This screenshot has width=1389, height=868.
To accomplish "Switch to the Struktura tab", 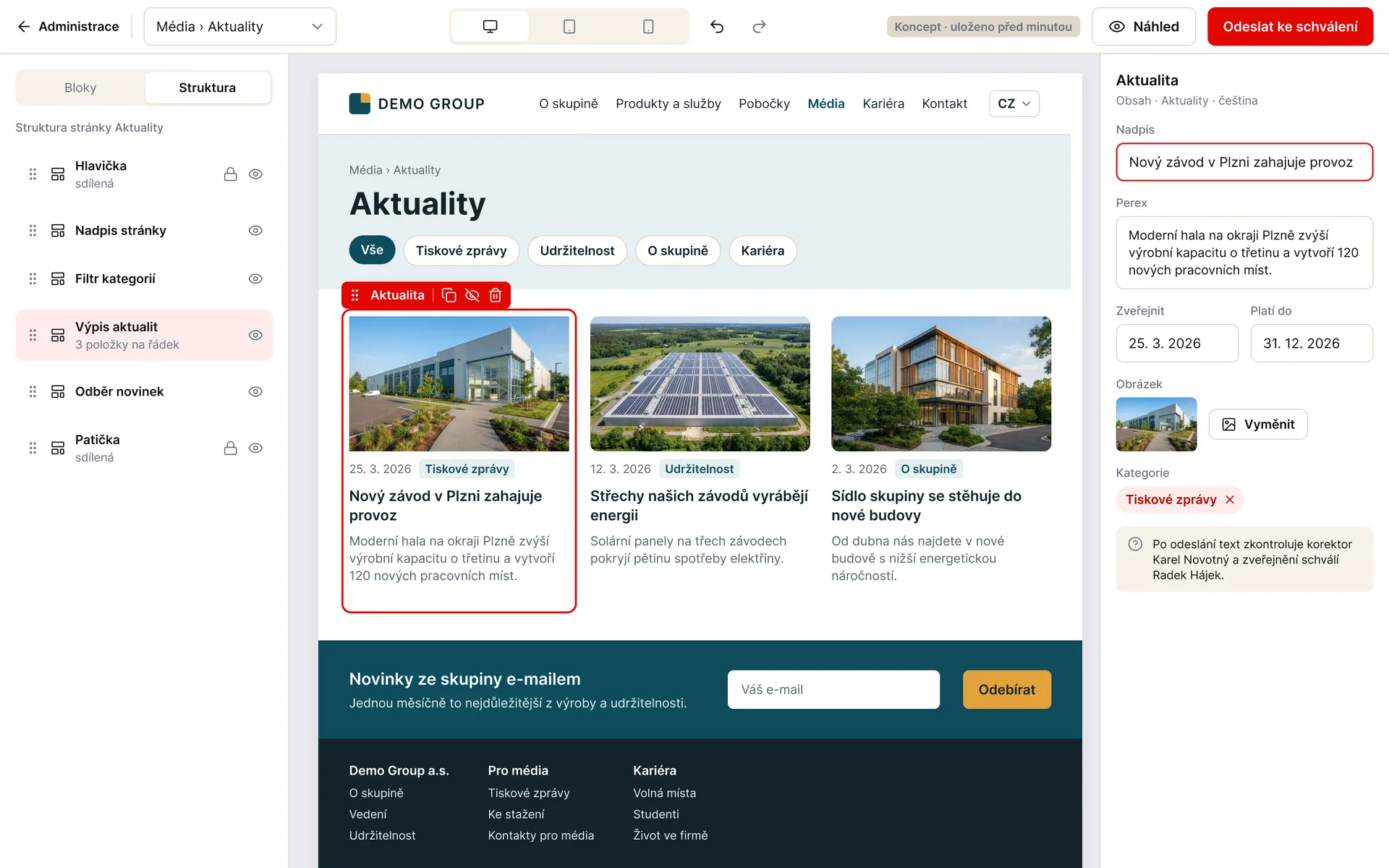I will 208,88.
